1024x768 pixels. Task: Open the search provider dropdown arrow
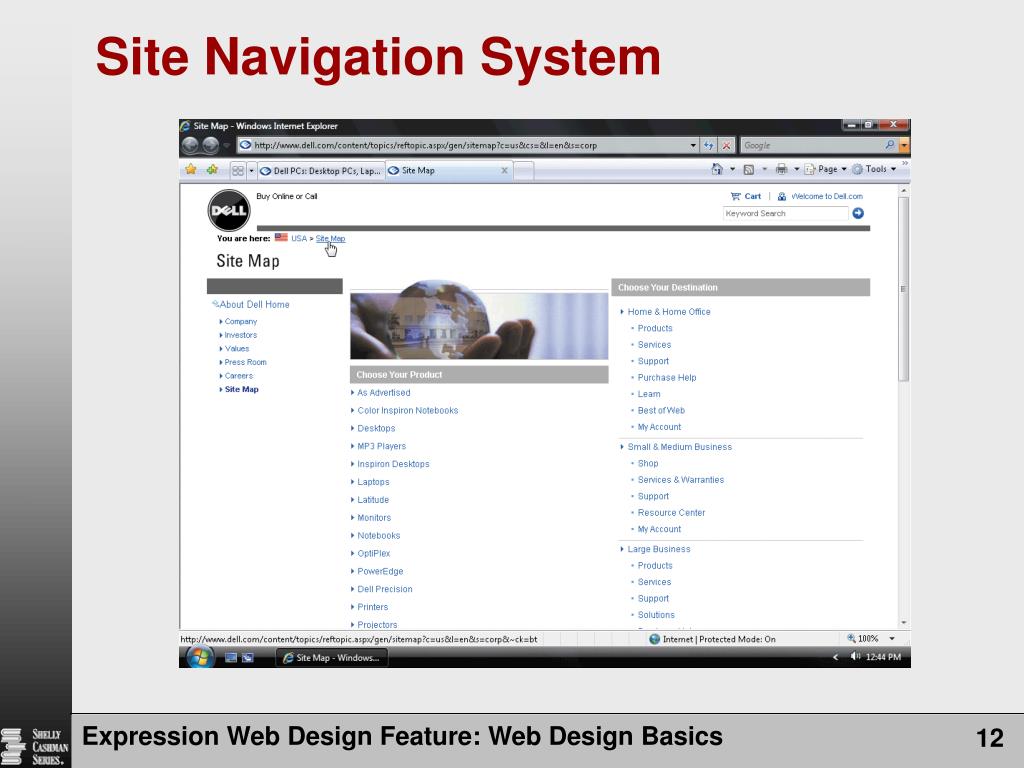pos(904,145)
